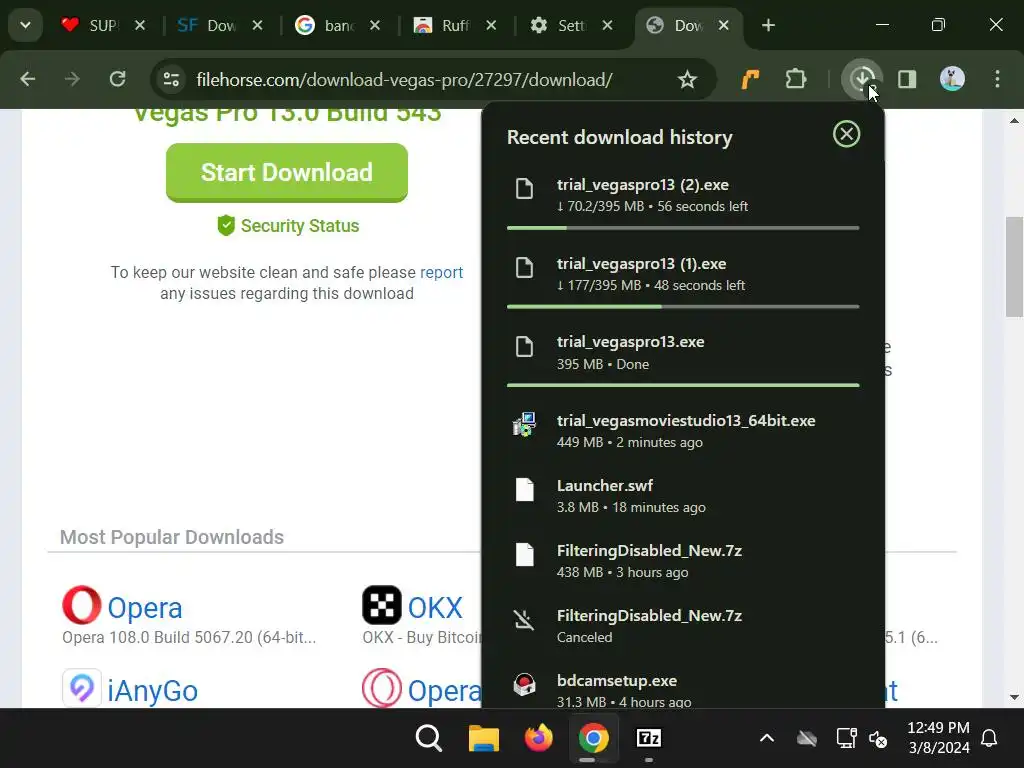Image resolution: width=1024 pixels, height=768 pixels.
Task: Open trial_vegasmoviestudio13_64bit.exe download
Action: tap(683, 431)
